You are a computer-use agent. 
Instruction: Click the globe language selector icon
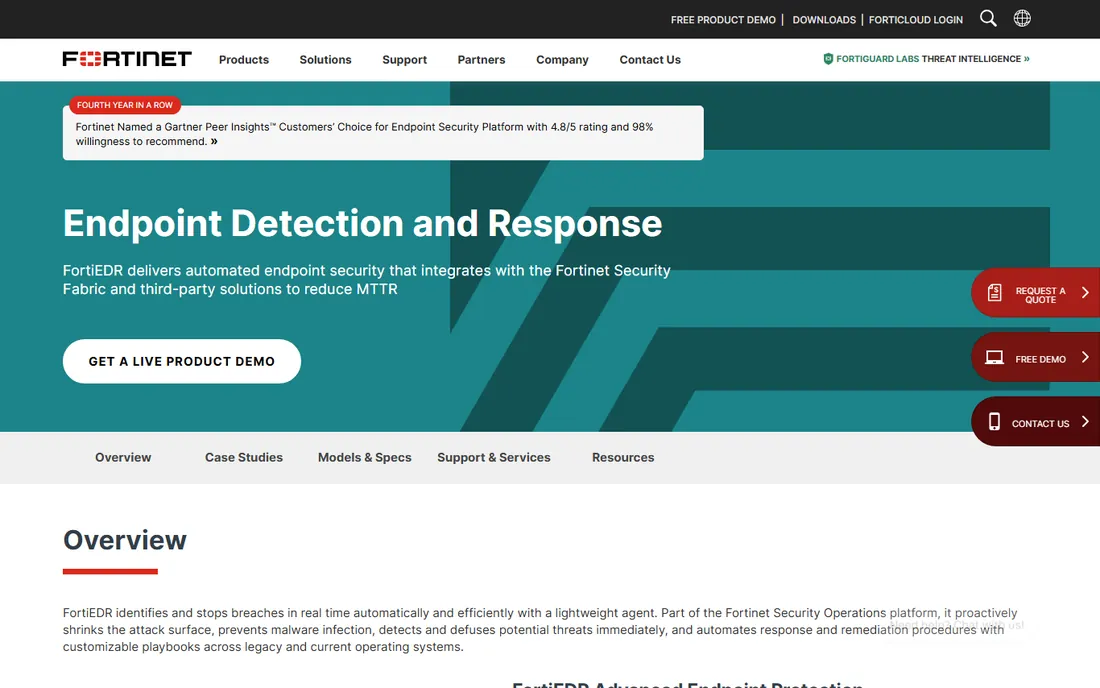click(x=1022, y=18)
